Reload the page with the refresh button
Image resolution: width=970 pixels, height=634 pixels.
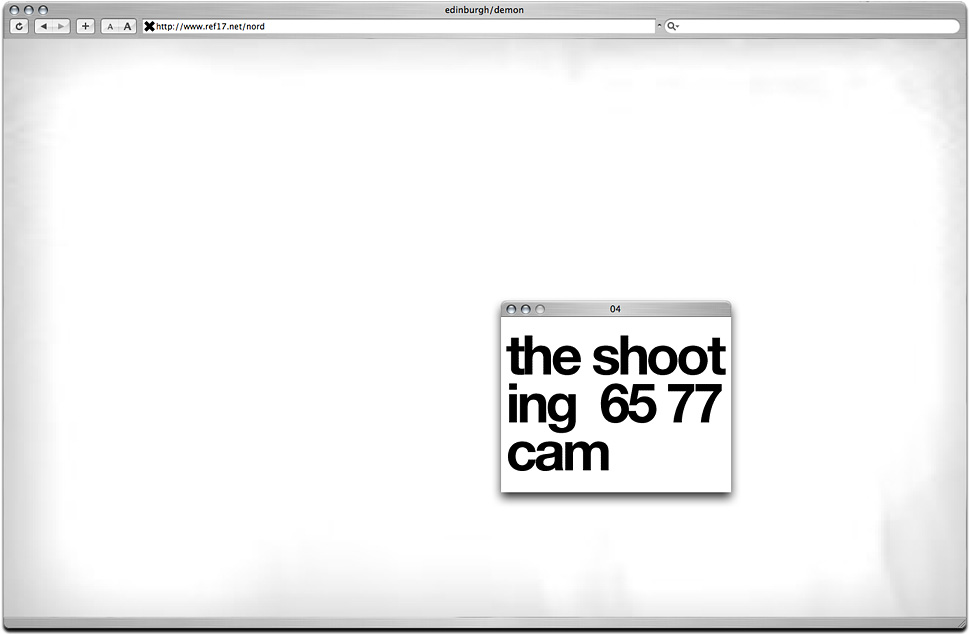18,26
